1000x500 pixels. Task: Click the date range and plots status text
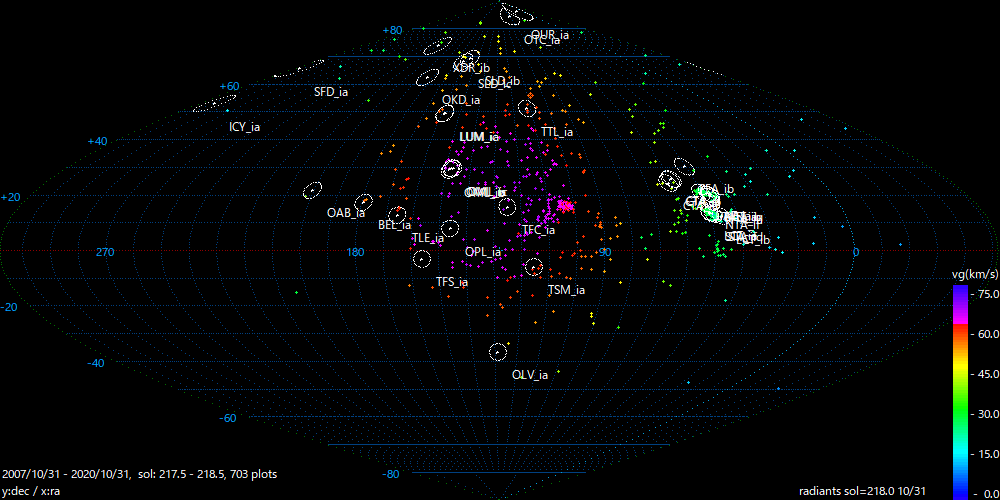[140, 474]
